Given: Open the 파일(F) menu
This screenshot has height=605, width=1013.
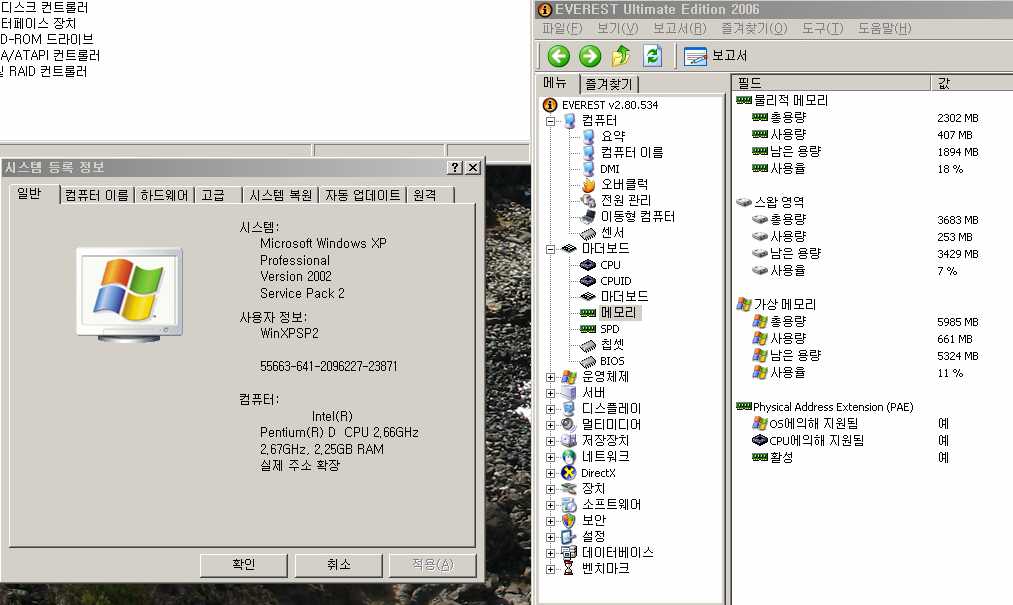Looking at the screenshot, I should [562, 28].
